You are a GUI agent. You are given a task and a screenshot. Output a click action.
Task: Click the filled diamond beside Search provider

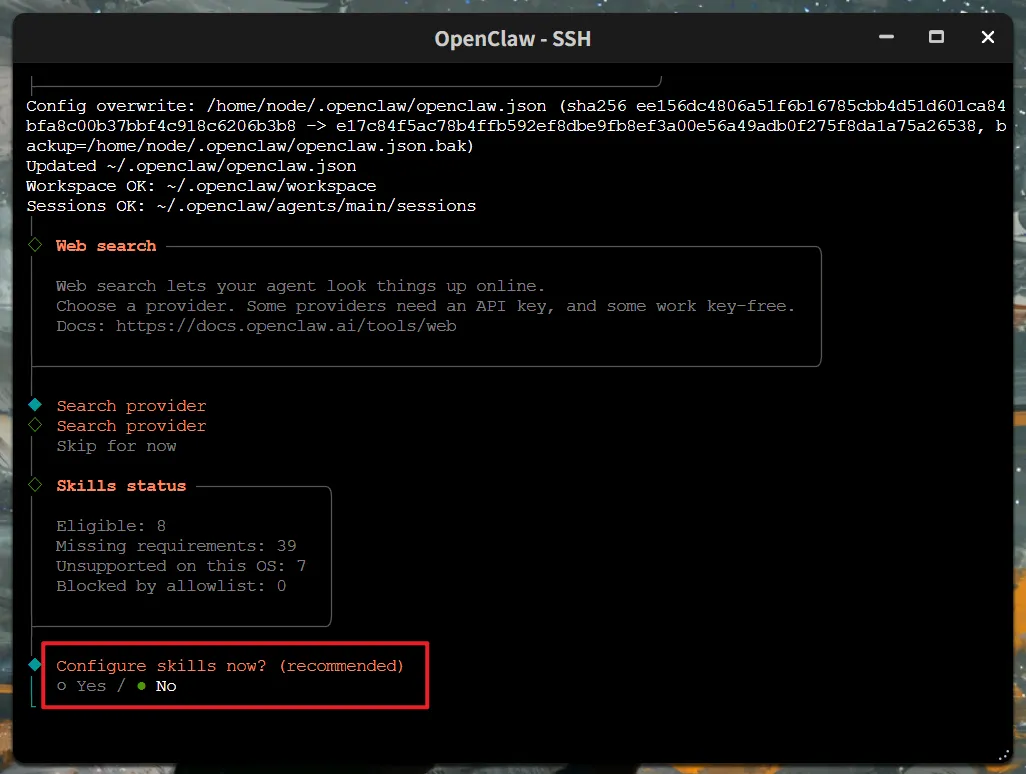35,405
